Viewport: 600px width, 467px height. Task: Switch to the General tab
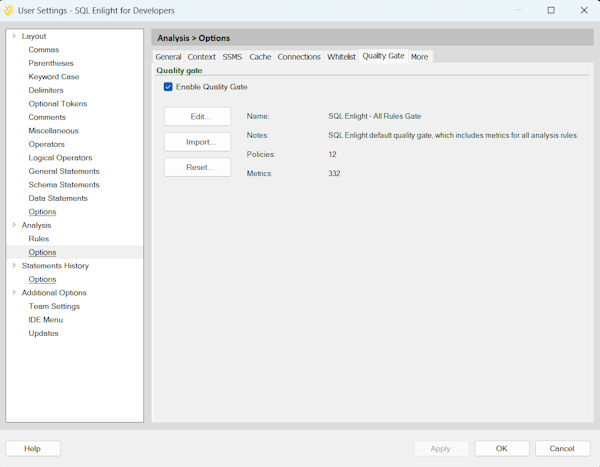coord(168,57)
